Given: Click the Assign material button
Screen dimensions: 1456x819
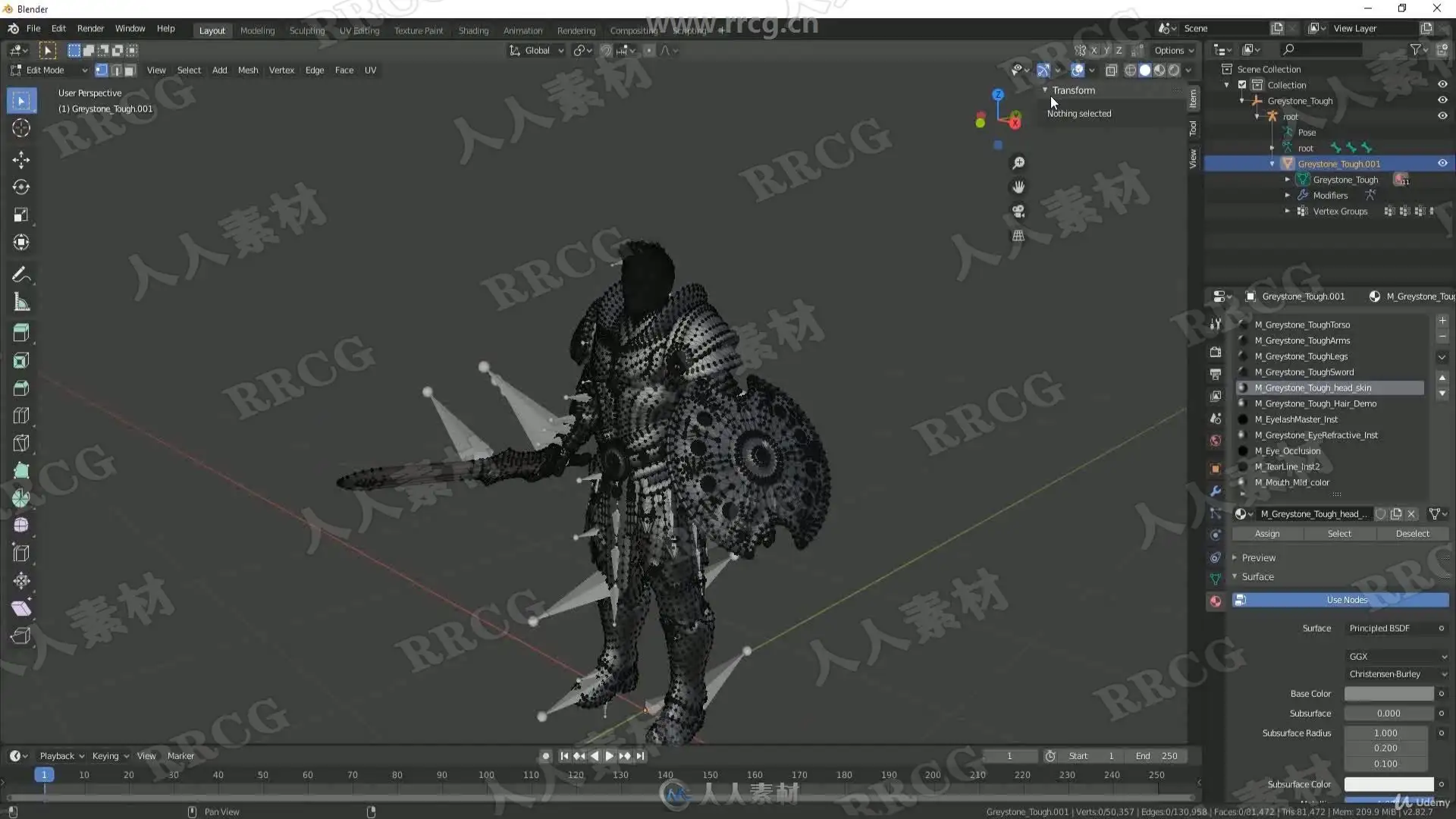Looking at the screenshot, I should (x=1267, y=533).
